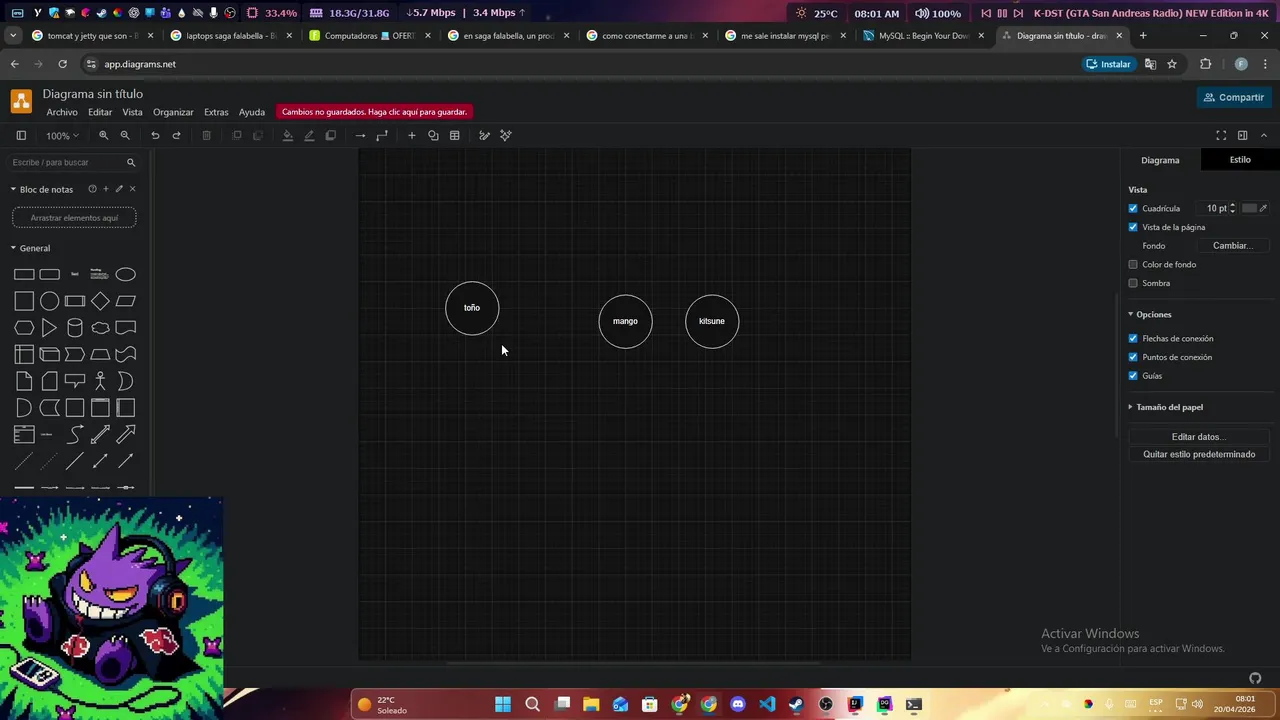The width and height of the screenshot is (1280, 720).
Task: Redo the last action
Action: click(x=177, y=136)
